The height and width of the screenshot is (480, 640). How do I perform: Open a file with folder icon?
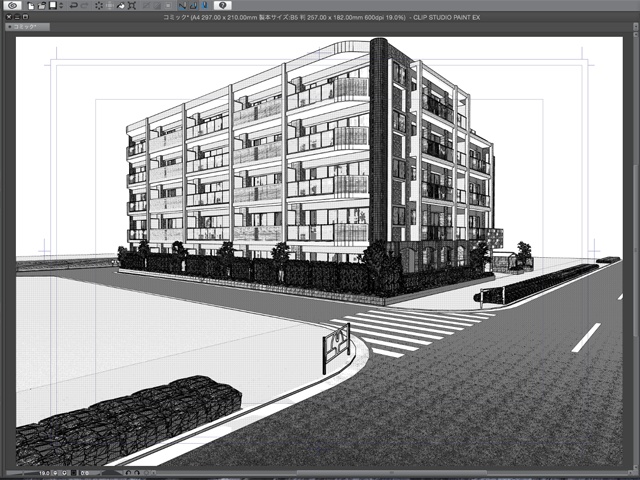point(42,6)
